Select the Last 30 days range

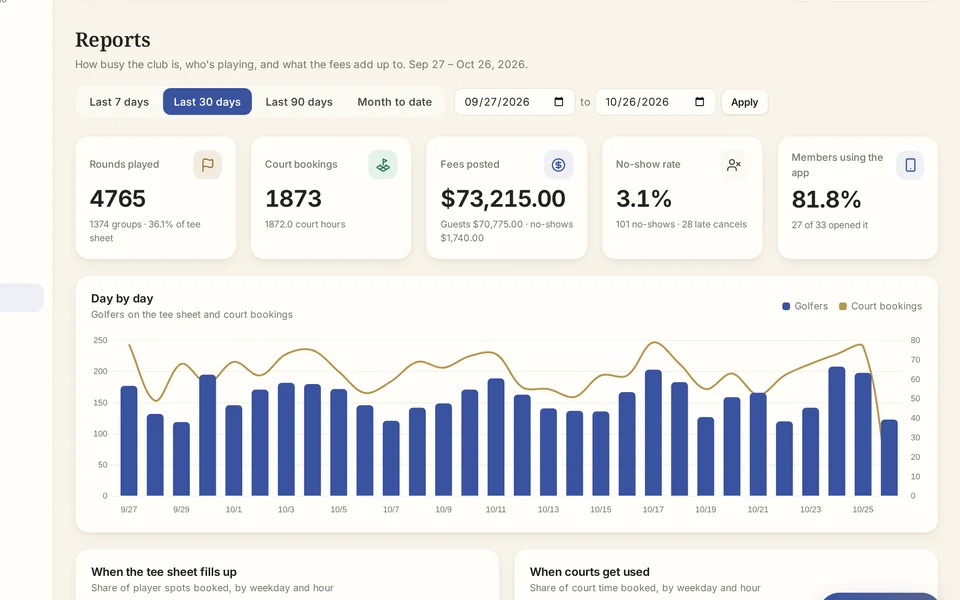[207, 102]
